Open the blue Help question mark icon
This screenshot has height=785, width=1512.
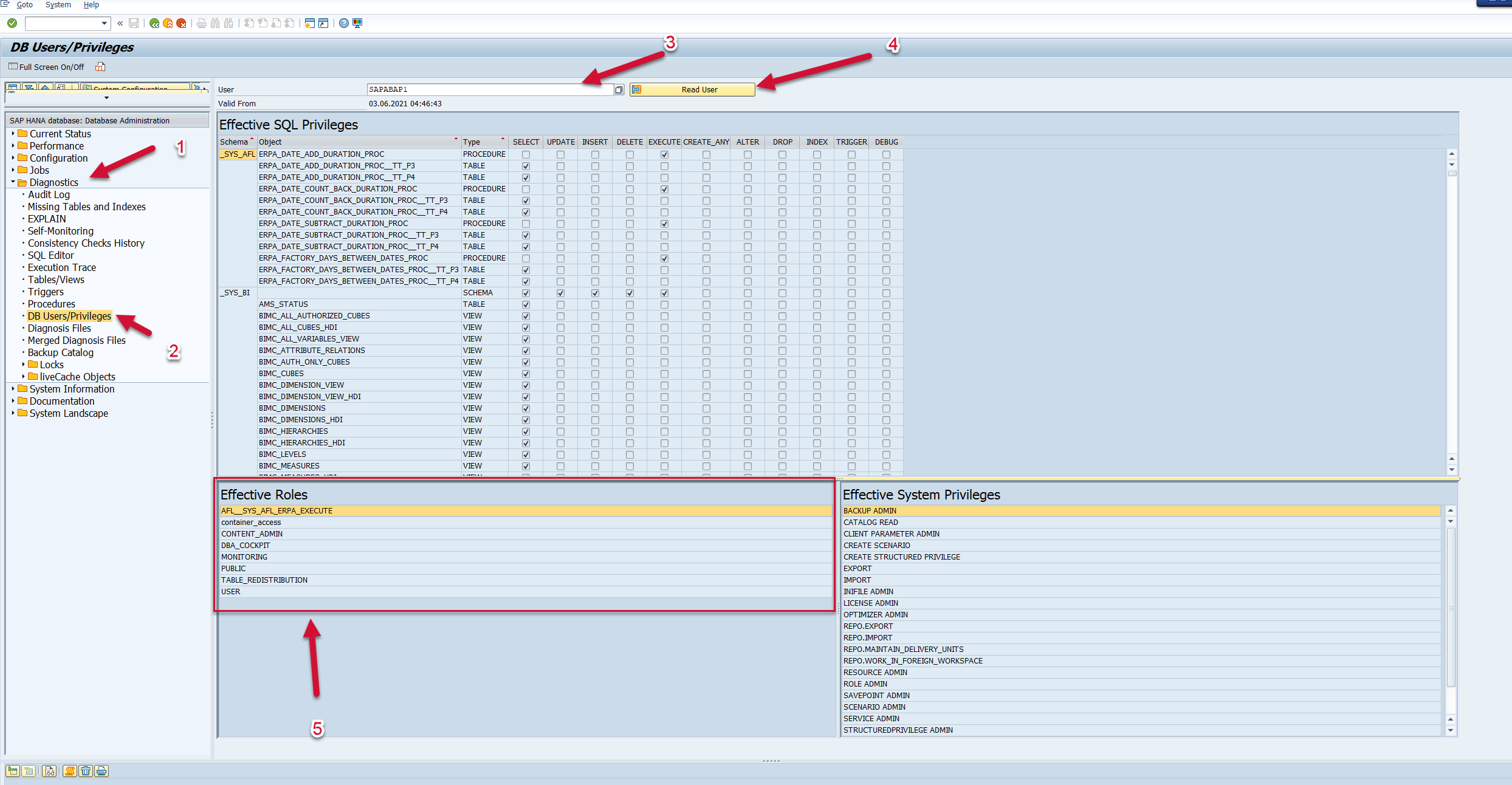pos(344,23)
